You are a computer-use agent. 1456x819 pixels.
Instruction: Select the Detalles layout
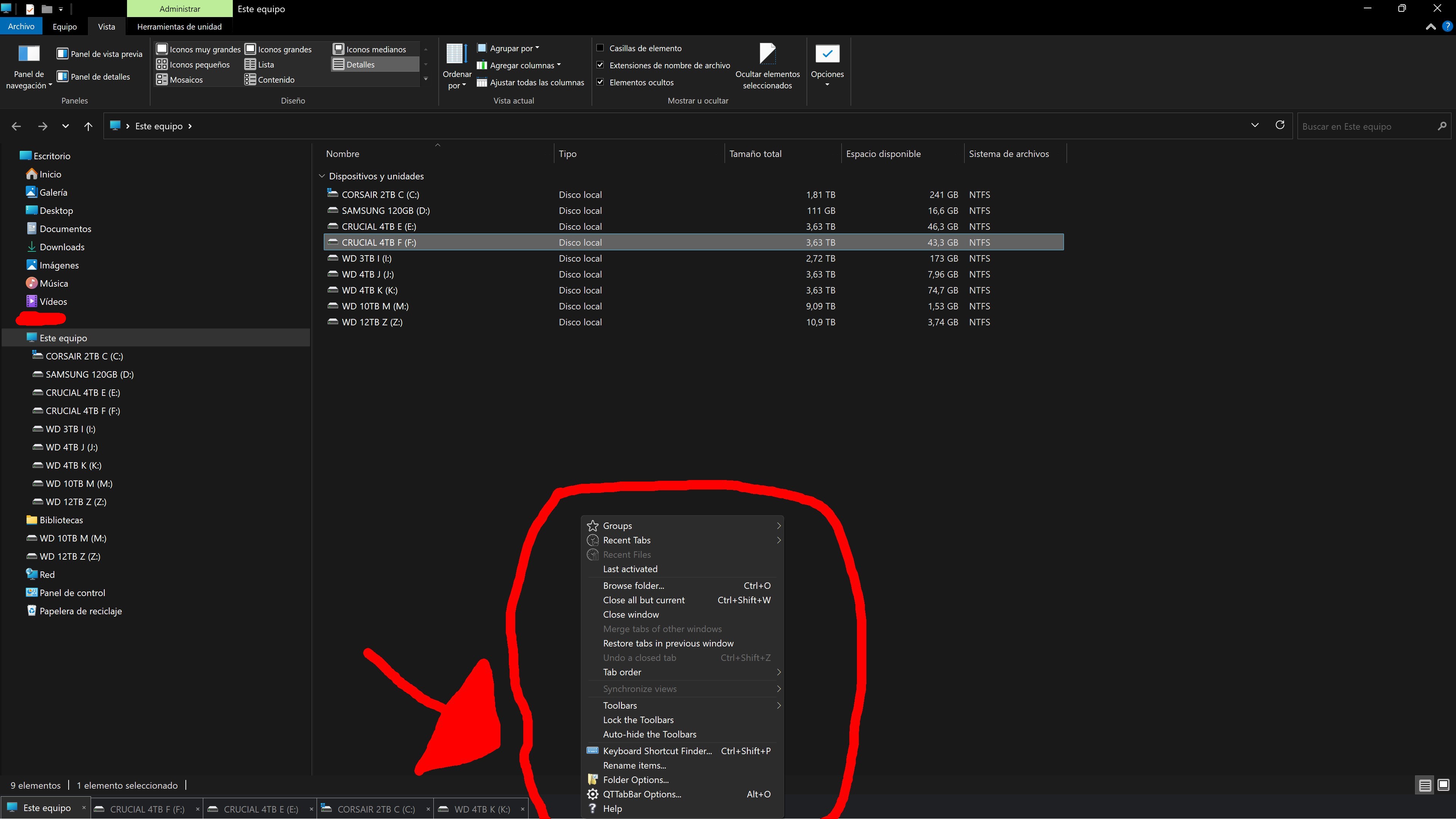375,64
